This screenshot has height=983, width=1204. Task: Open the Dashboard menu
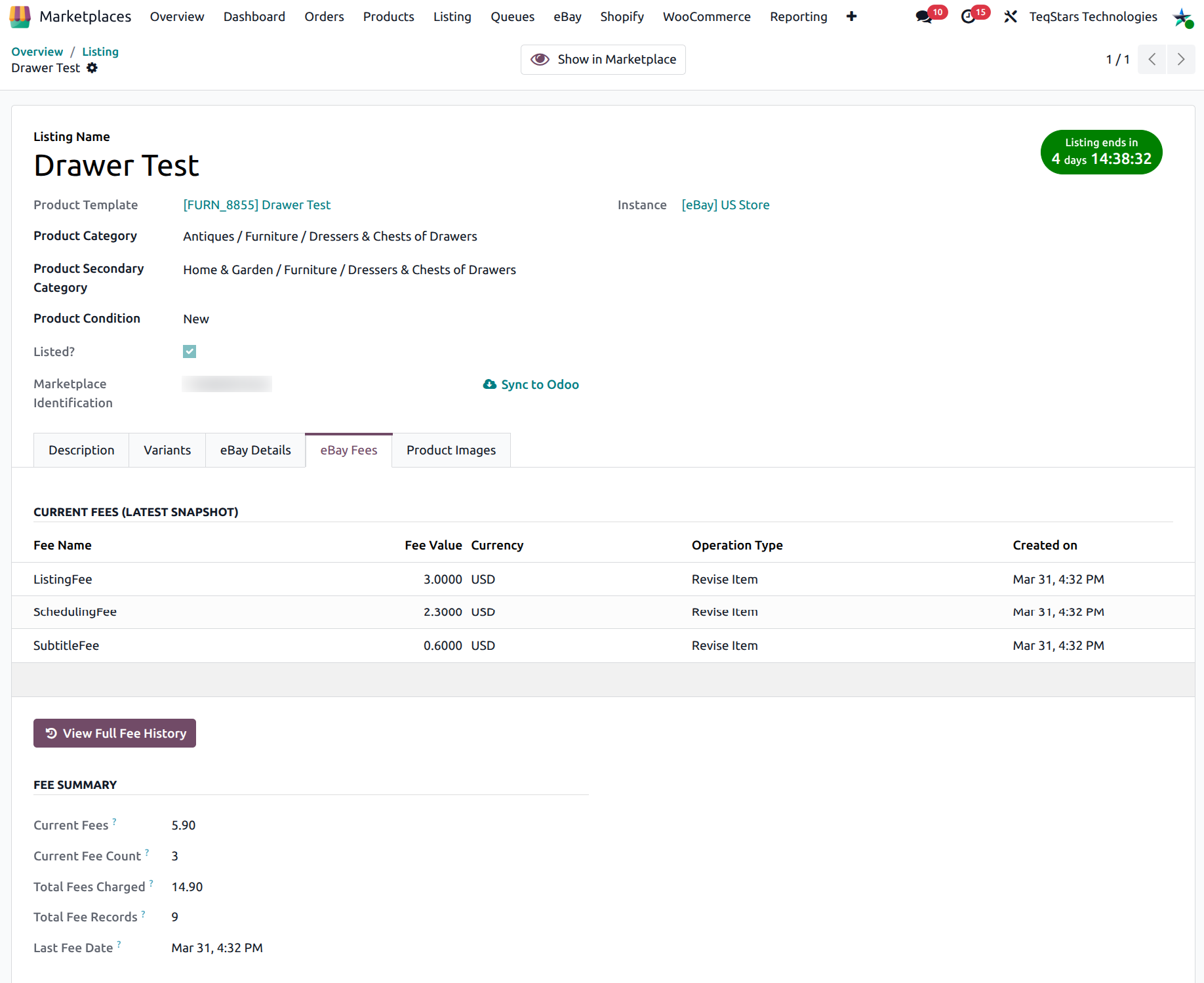click(x=254, y=16)
